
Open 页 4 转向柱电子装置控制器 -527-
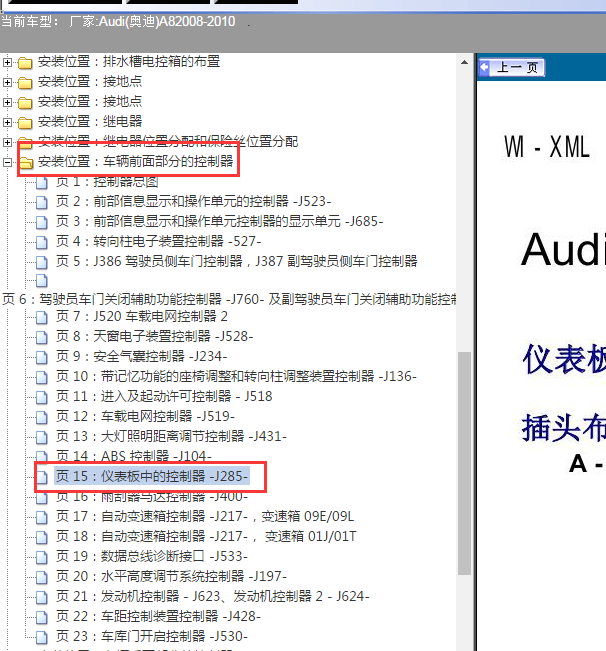[x=159, y=241]
